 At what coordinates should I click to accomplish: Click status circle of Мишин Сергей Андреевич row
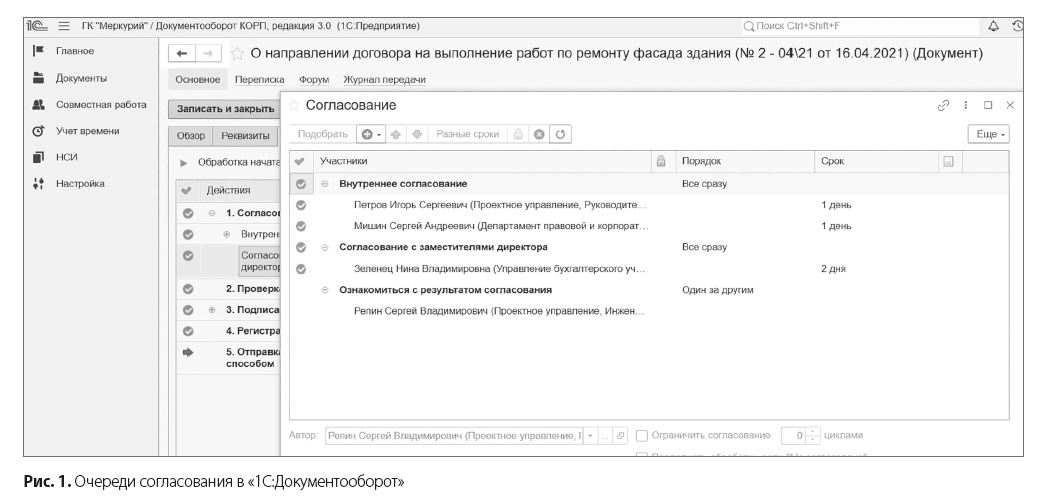(x=301, y=226)
